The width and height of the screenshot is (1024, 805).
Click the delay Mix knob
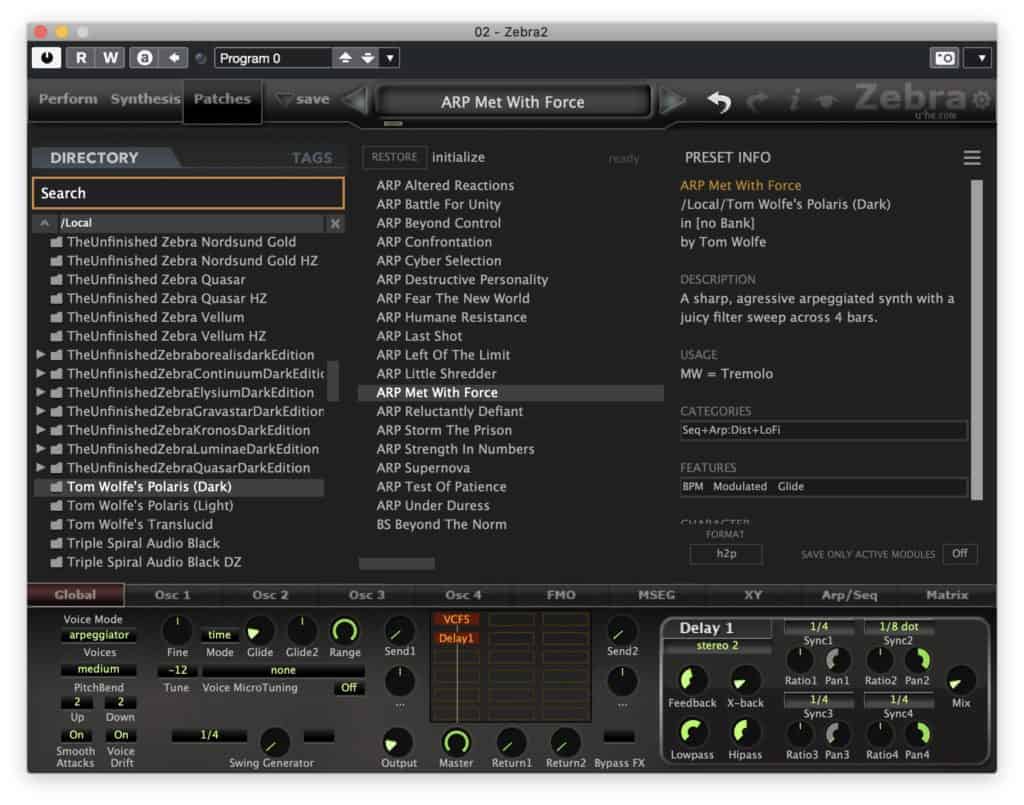point(960,680)
